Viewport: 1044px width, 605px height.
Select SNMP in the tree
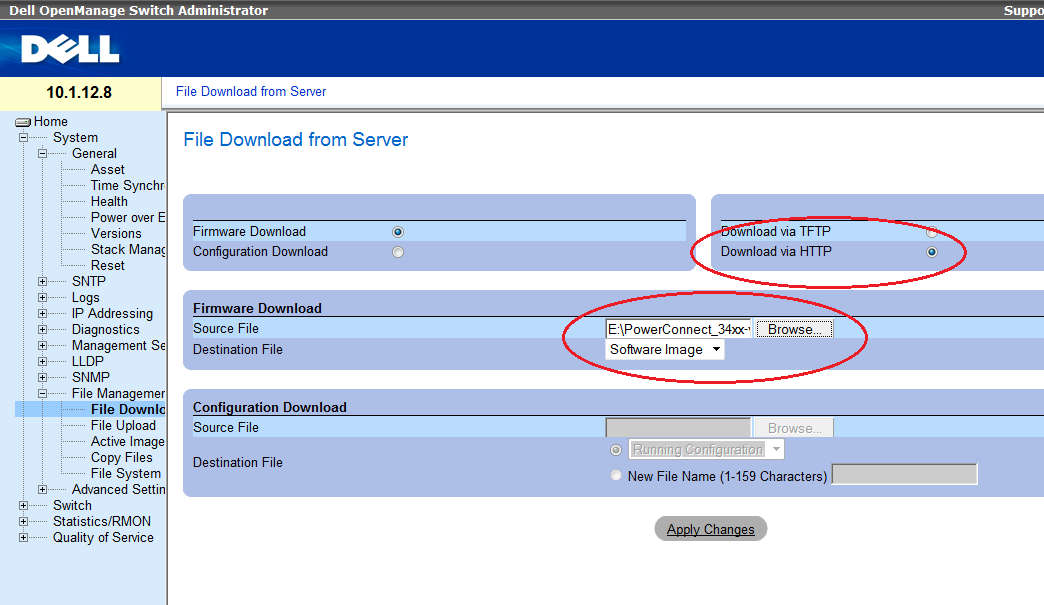click(x=91, y=377)
